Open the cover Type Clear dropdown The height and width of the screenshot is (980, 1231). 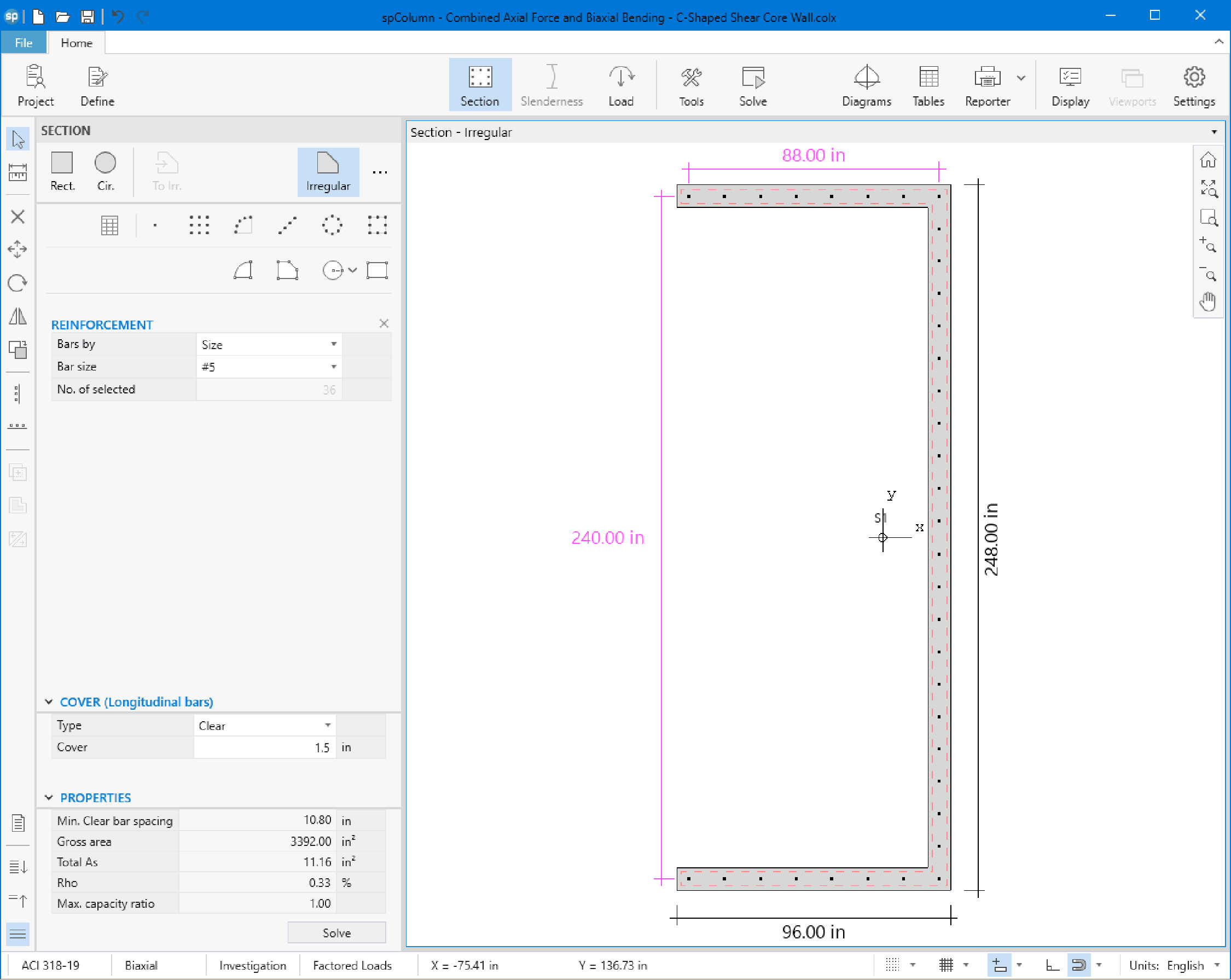[x=264, y=726]
